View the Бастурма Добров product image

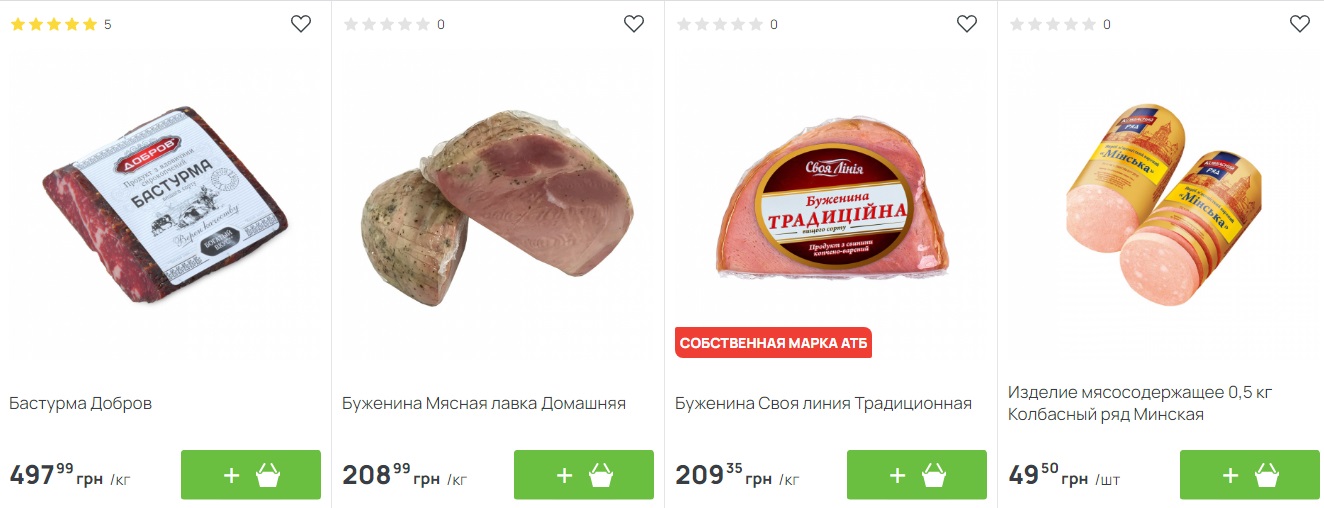pos(165,205)
